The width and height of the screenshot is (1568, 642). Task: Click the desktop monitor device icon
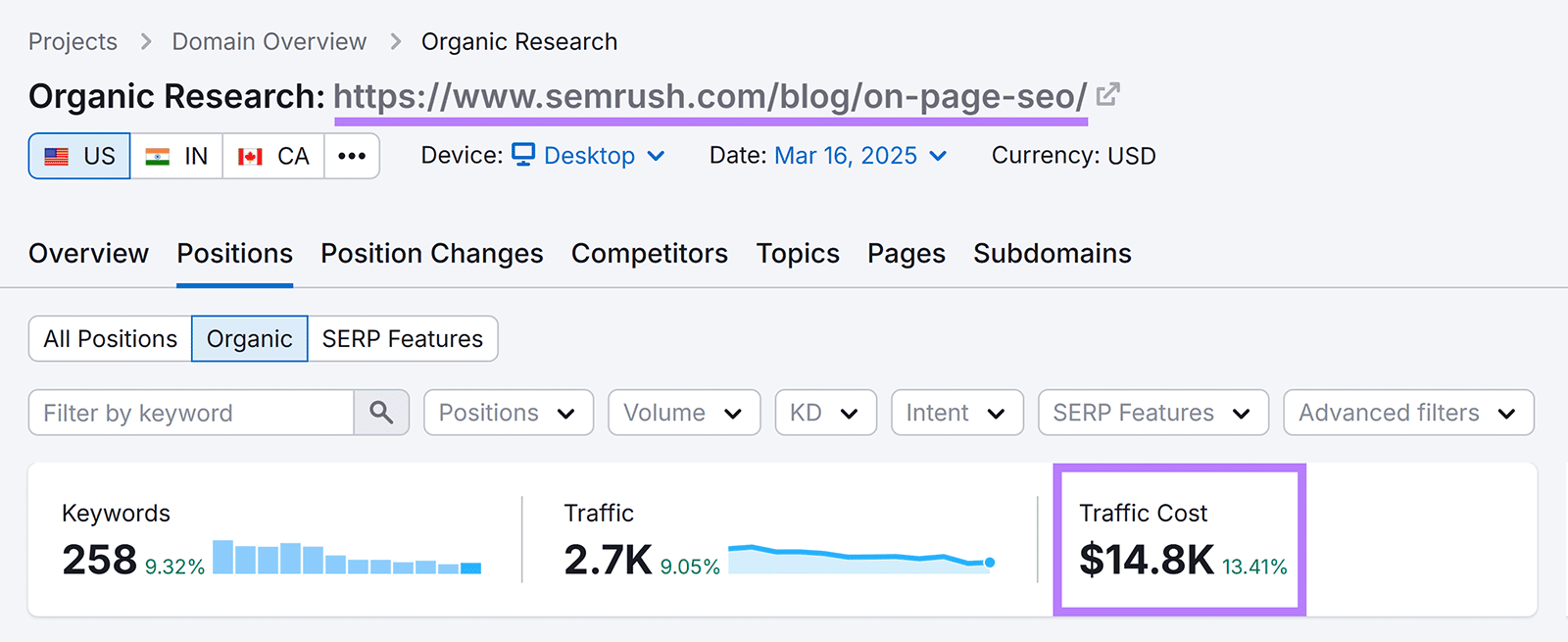(523, 155)
